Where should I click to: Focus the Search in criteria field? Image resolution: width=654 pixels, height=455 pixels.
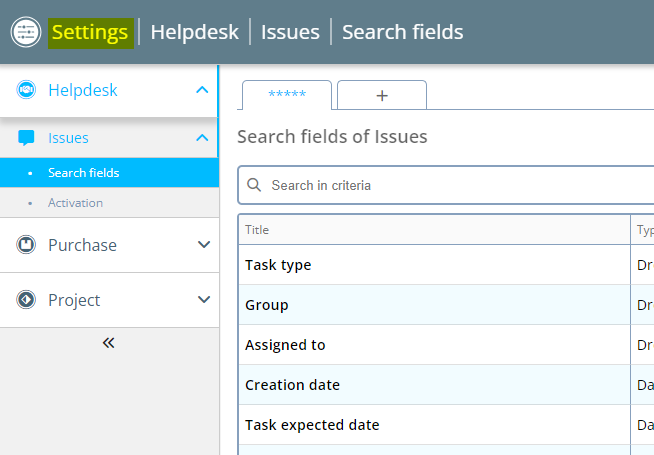click(450, 185)
